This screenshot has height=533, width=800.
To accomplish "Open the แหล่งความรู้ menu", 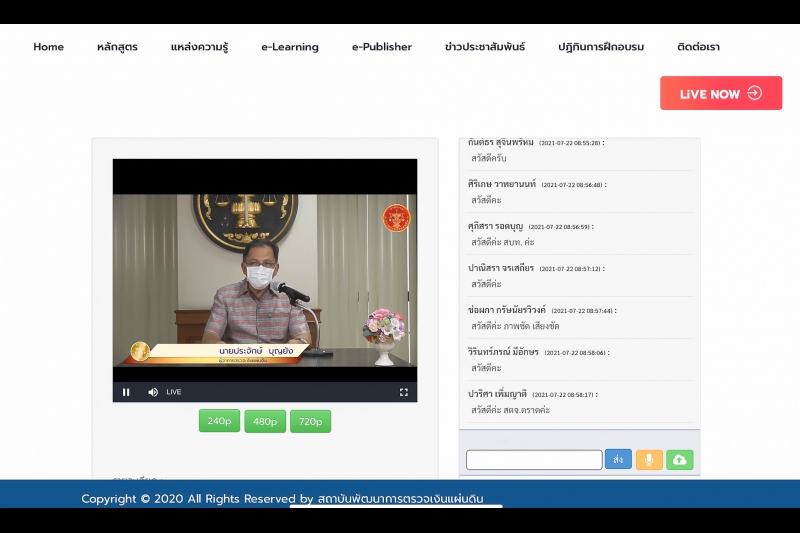I will [x=199, y=47].
